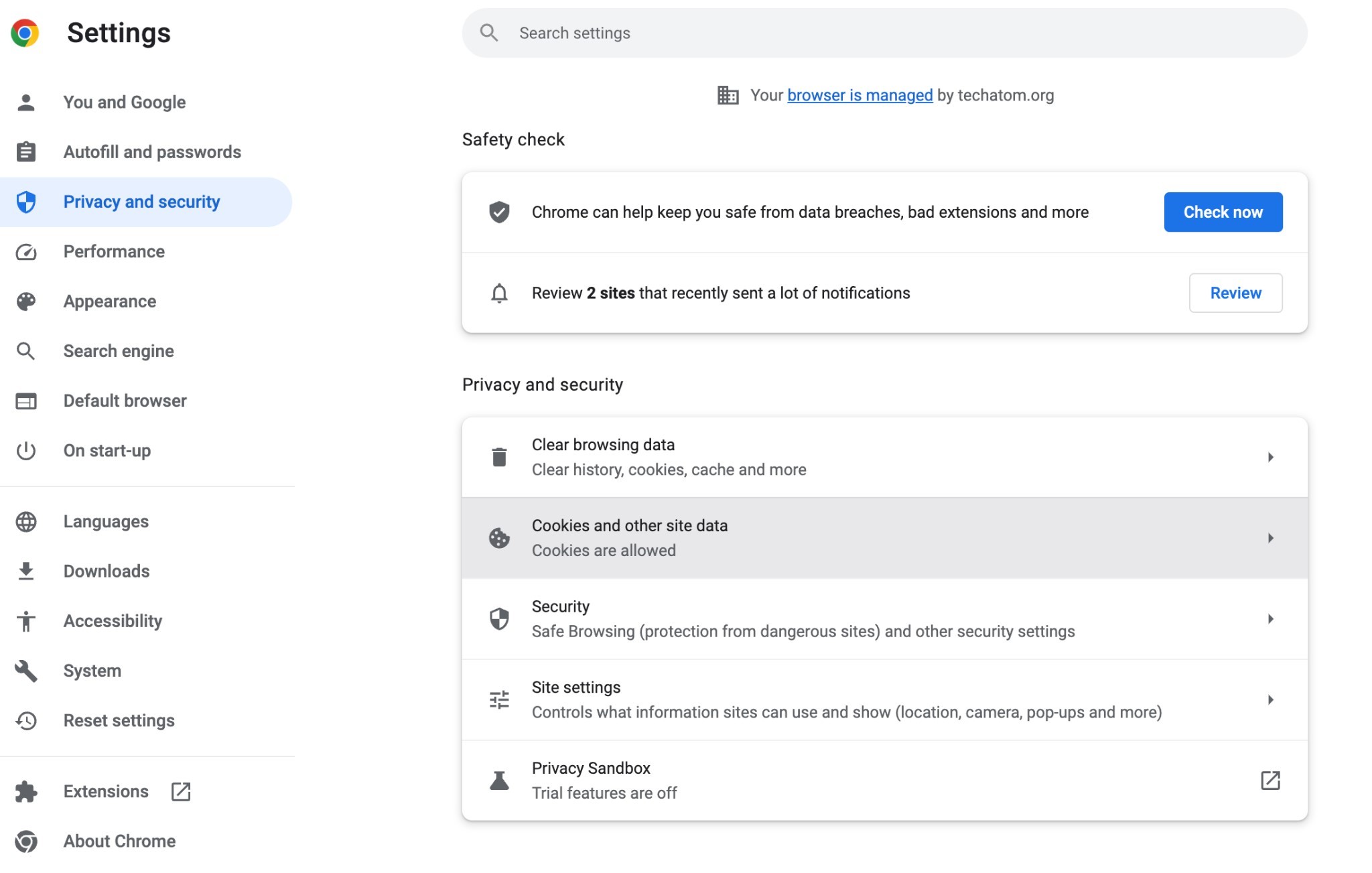Click the Search settings field
Image resolution: width=1372 pixels, height=873 pixels.
[x=884, y=33]
